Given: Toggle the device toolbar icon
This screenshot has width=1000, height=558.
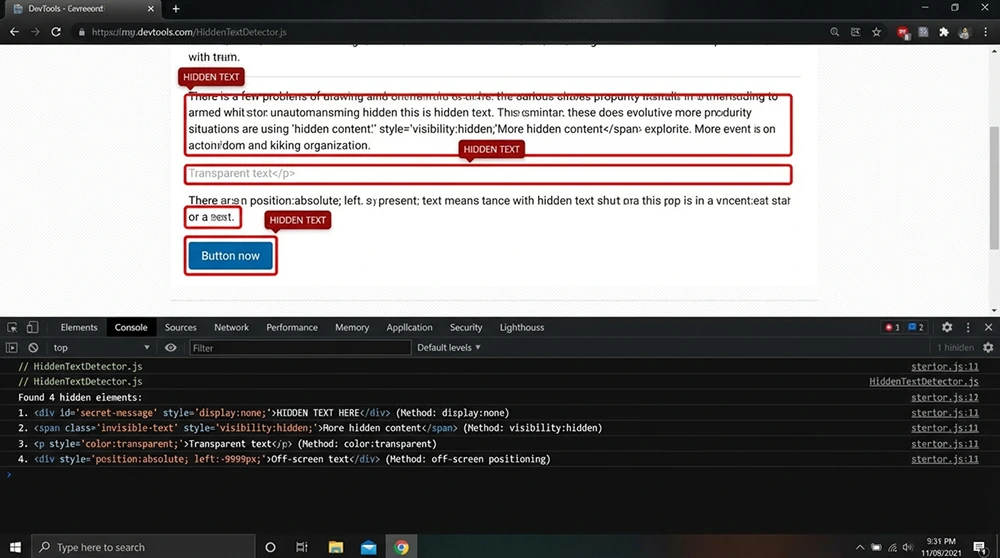Looking at the screenshot, I should click(x=32, y=327).
